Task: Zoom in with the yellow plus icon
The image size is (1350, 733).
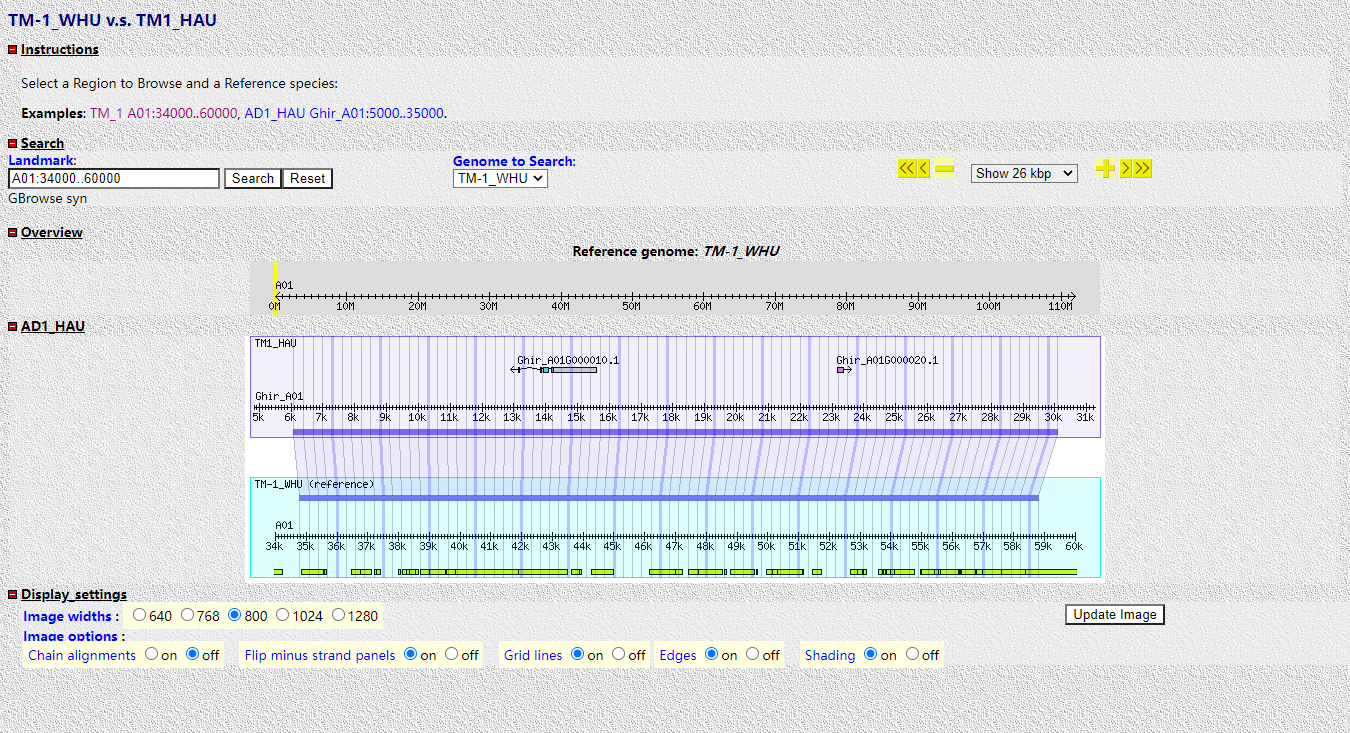Action: [x=1105, y=169]
